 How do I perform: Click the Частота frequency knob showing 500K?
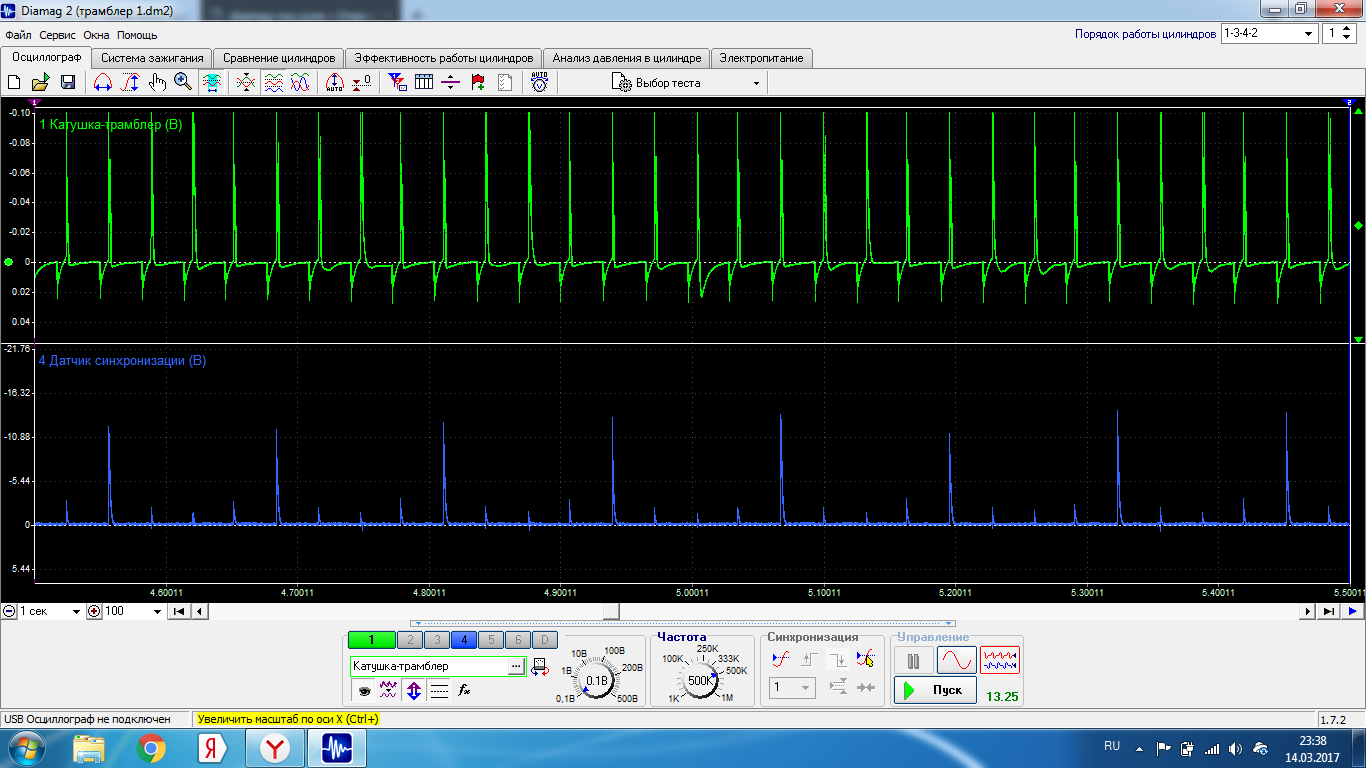coord(699,680)
